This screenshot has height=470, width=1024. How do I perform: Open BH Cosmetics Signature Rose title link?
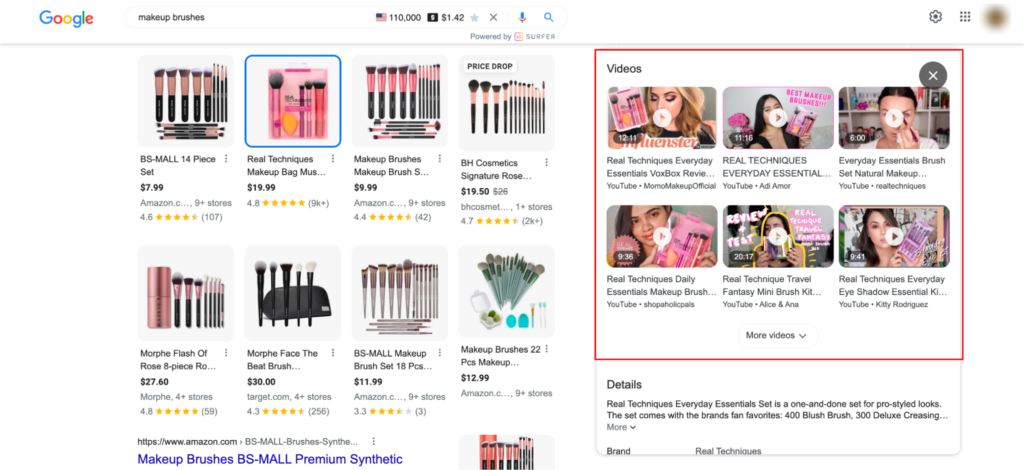pyautogui.click(x=497, y=170)
